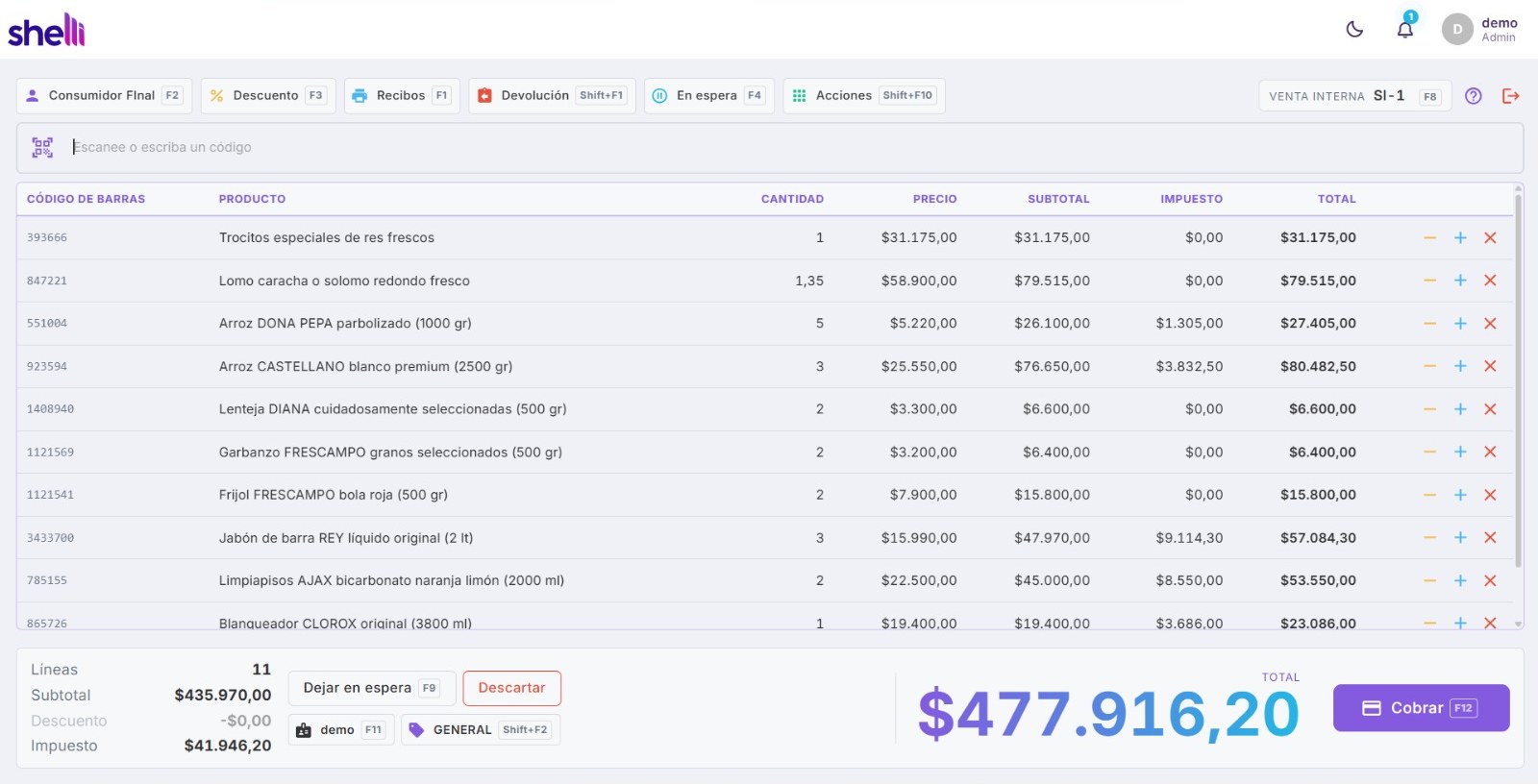Image resolution: width=1538 pixels, height=784 pixels.
Task: Decrease quantity of Limpiapisos AJAX
Action: (1430, 580)
